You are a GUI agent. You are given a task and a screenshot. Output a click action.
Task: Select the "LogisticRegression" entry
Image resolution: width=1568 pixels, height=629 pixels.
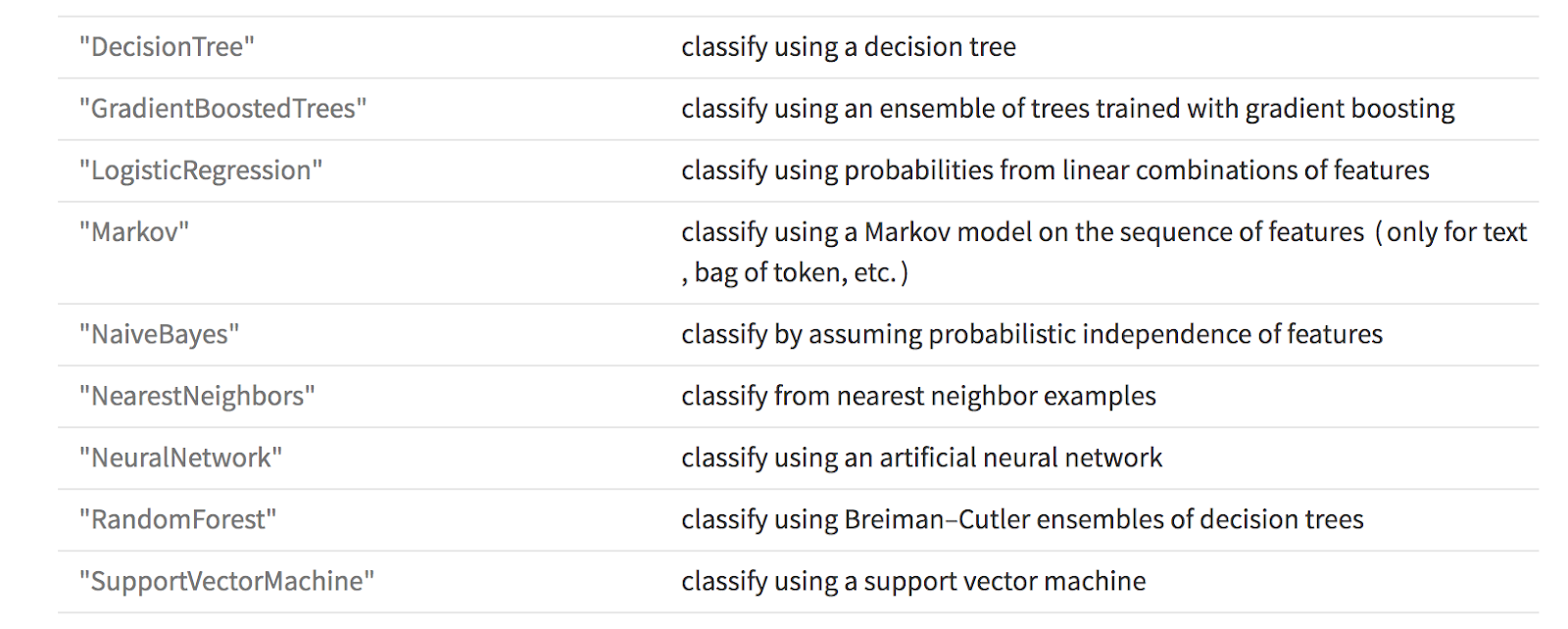coord(201,170)
